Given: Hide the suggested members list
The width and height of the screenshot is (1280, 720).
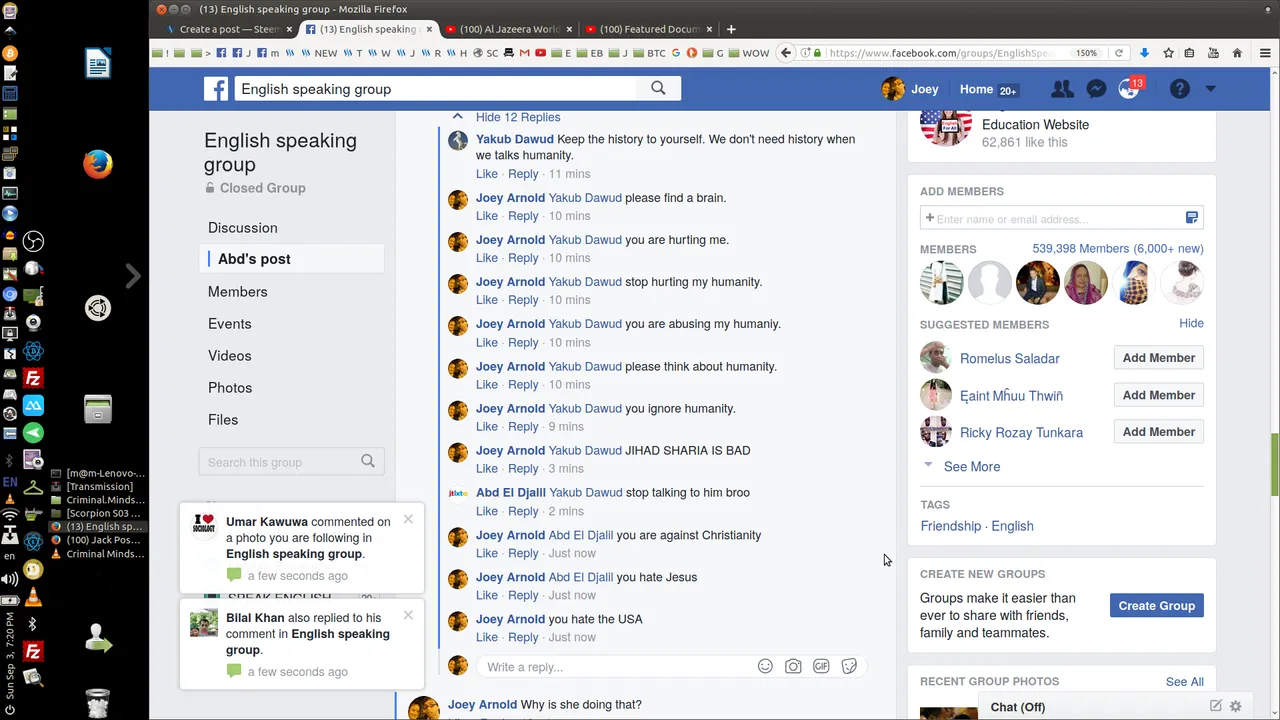Looking at the screenshot, I should (1191, 323).
